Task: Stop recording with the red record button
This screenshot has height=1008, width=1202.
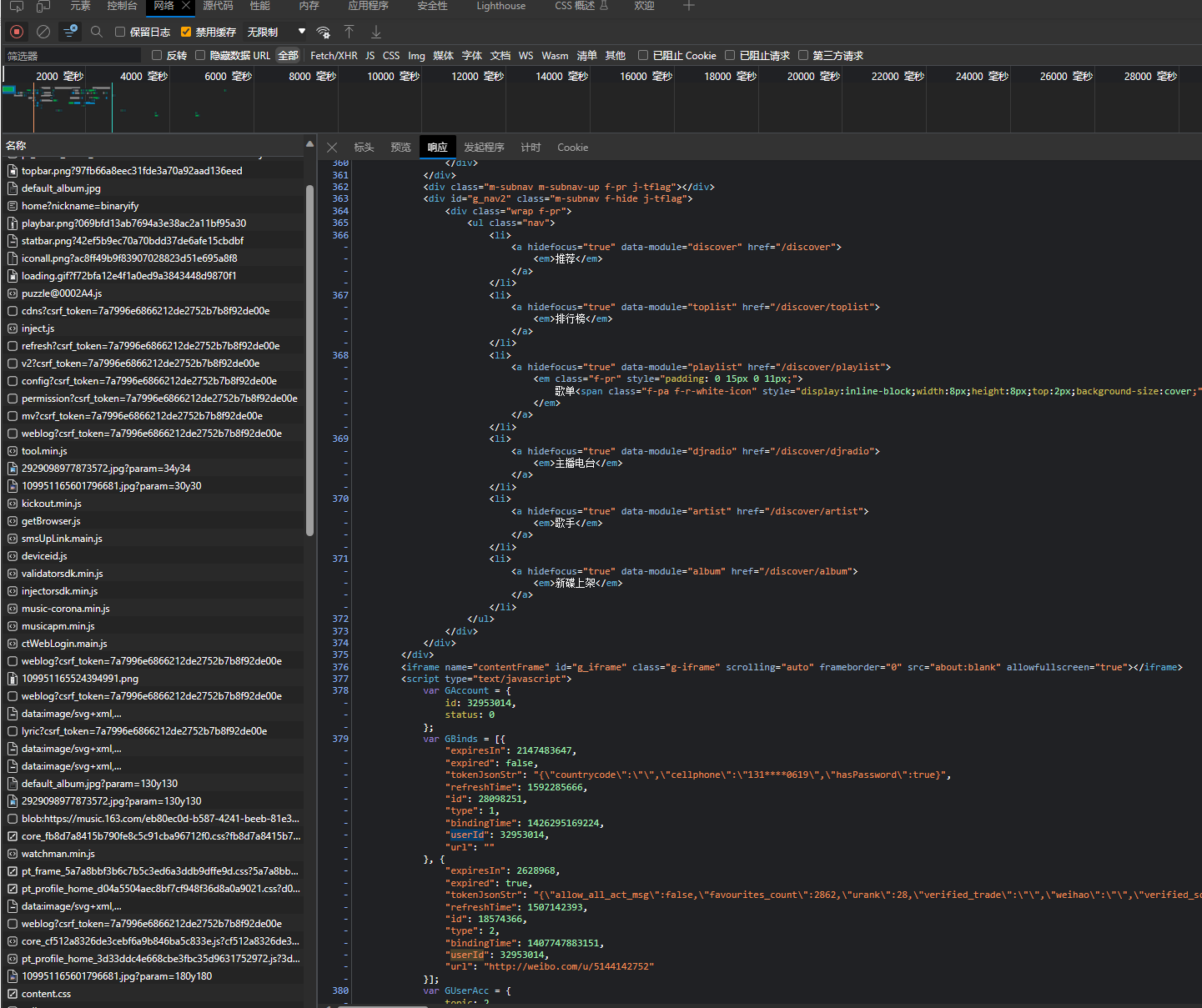Action: [16, 32]
